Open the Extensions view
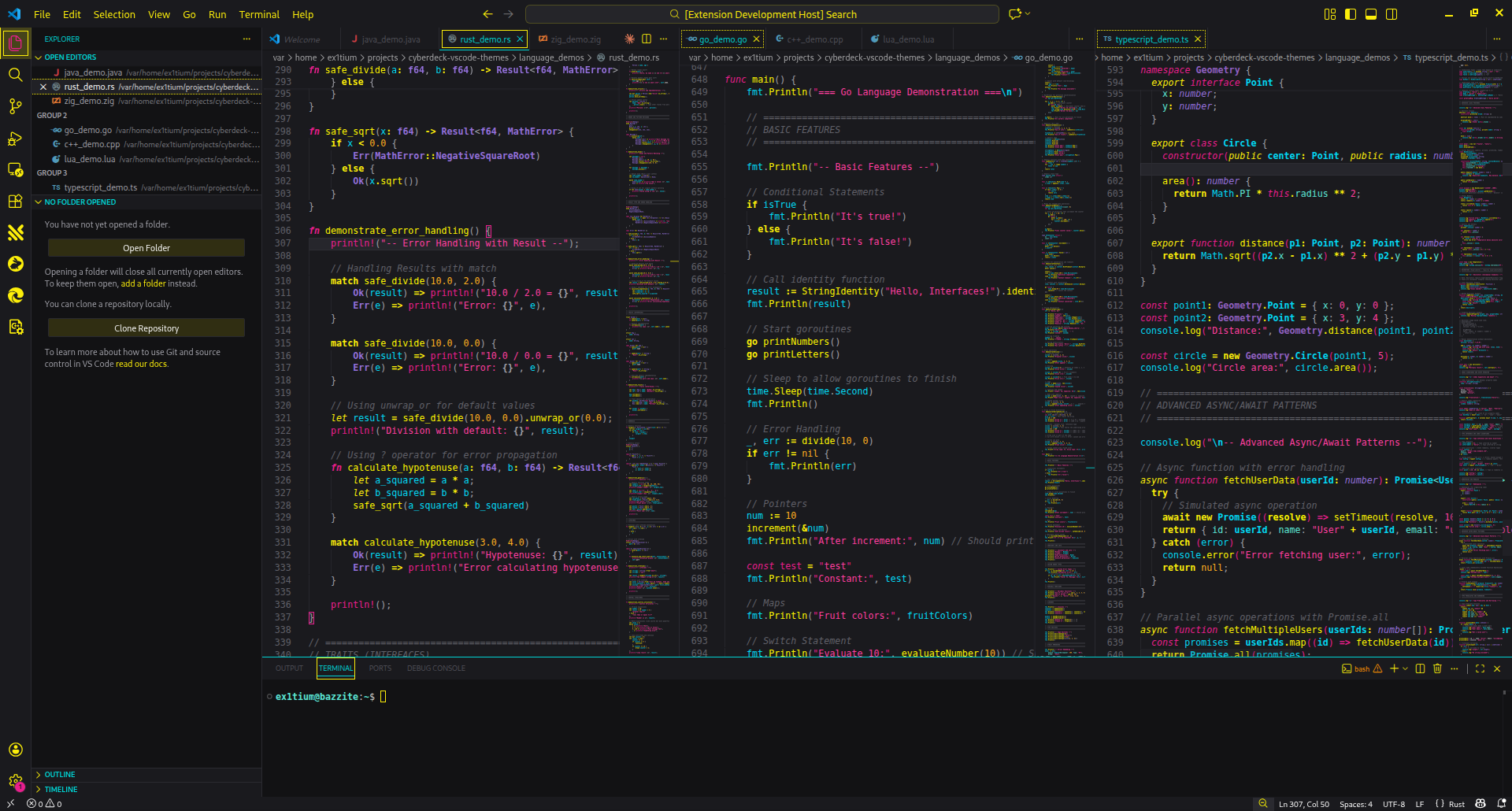 click(x=16, y=202)
